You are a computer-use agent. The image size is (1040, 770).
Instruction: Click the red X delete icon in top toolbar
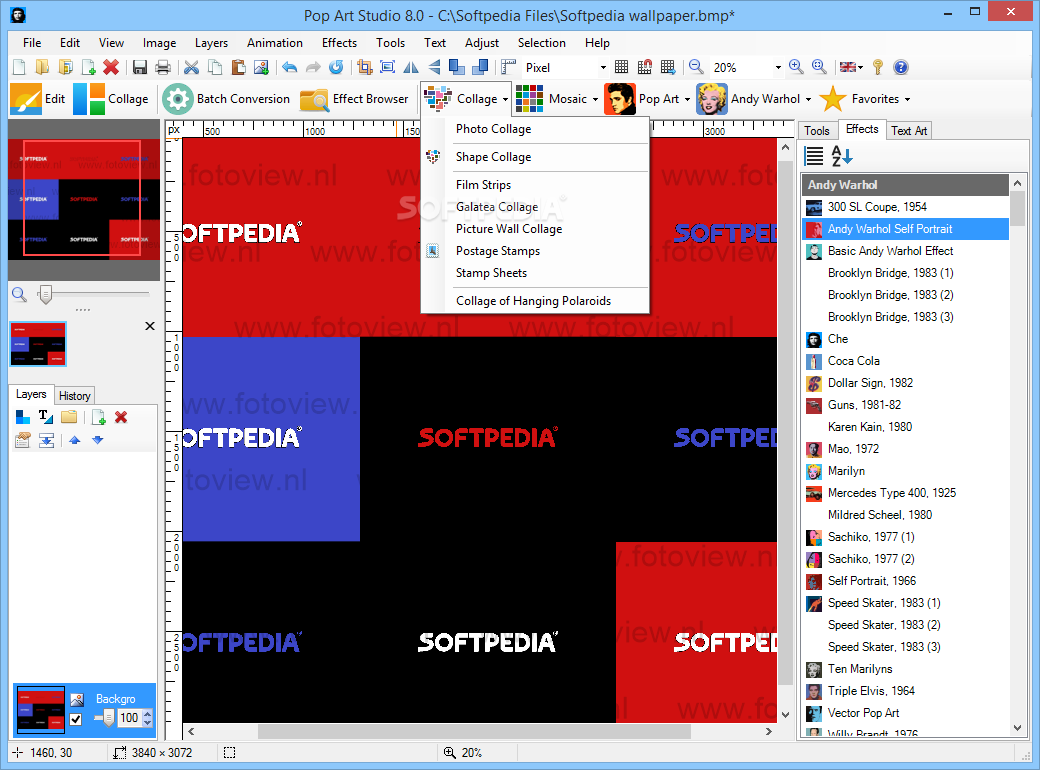click(x=111, y=67)
